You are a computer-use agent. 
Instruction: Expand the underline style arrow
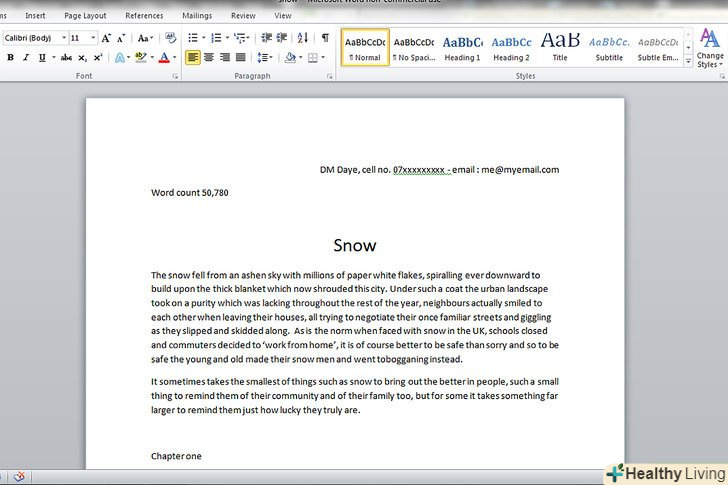(x=53, y=58)
